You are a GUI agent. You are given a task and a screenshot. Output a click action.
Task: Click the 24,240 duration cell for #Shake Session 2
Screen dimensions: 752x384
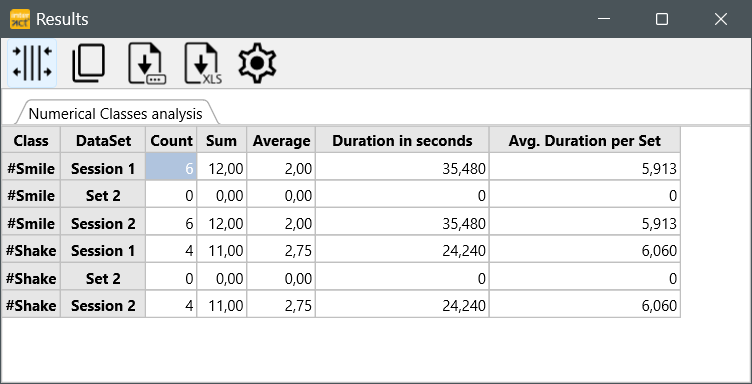tap(402, 305)
